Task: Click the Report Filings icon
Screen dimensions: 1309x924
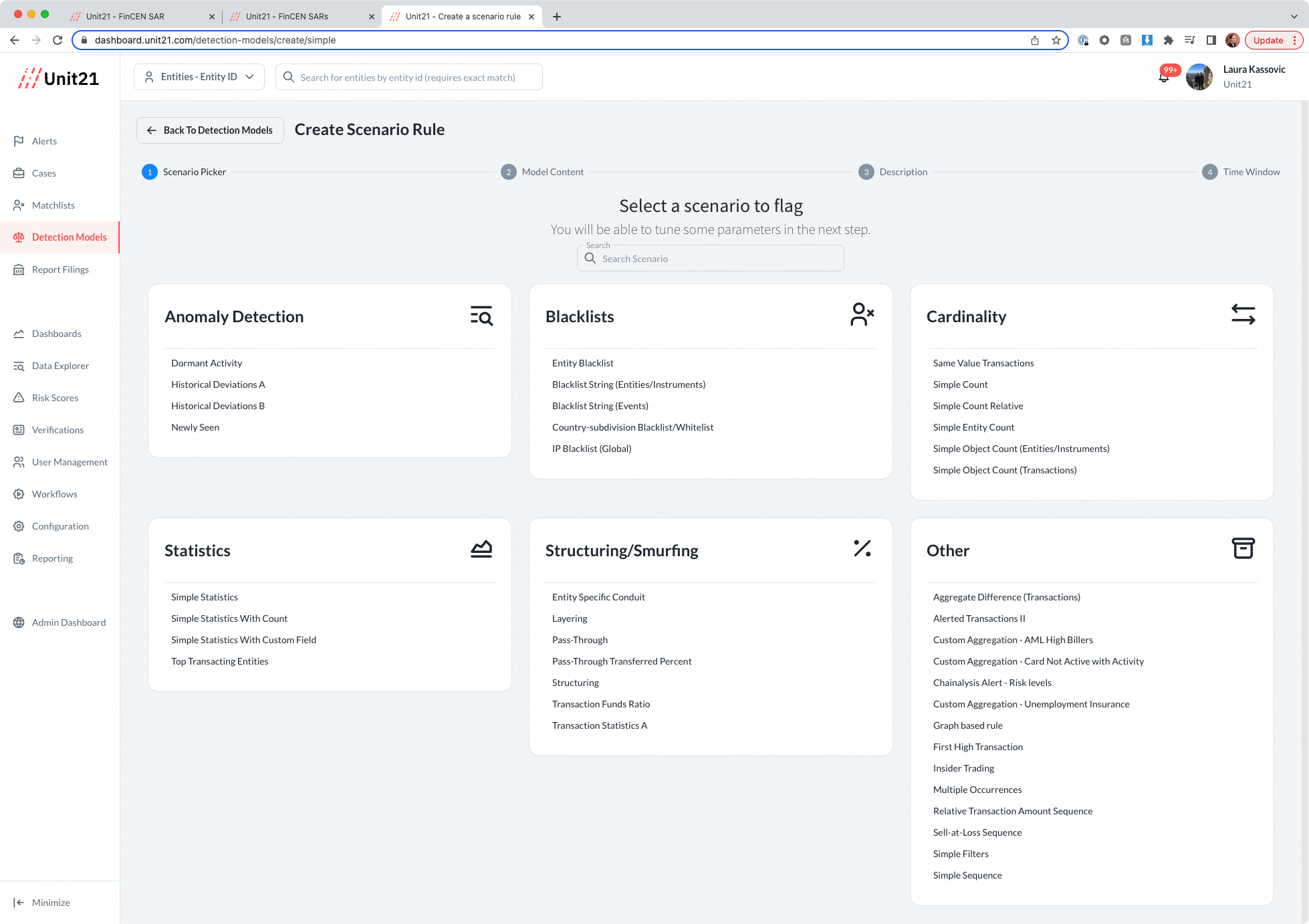Action: 19,269
